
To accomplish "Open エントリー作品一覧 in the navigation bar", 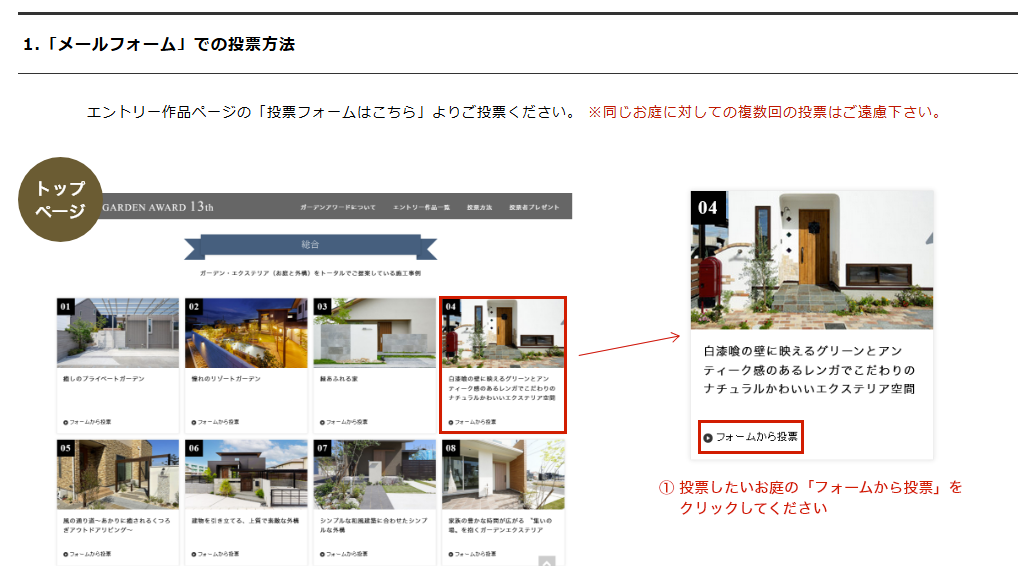I will (420, 207).
